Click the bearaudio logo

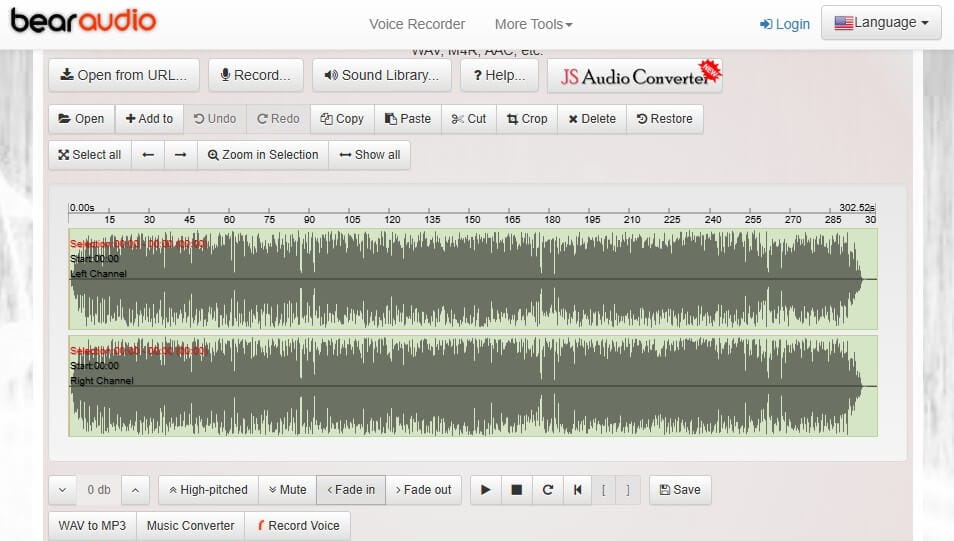(x=83, y=20)
